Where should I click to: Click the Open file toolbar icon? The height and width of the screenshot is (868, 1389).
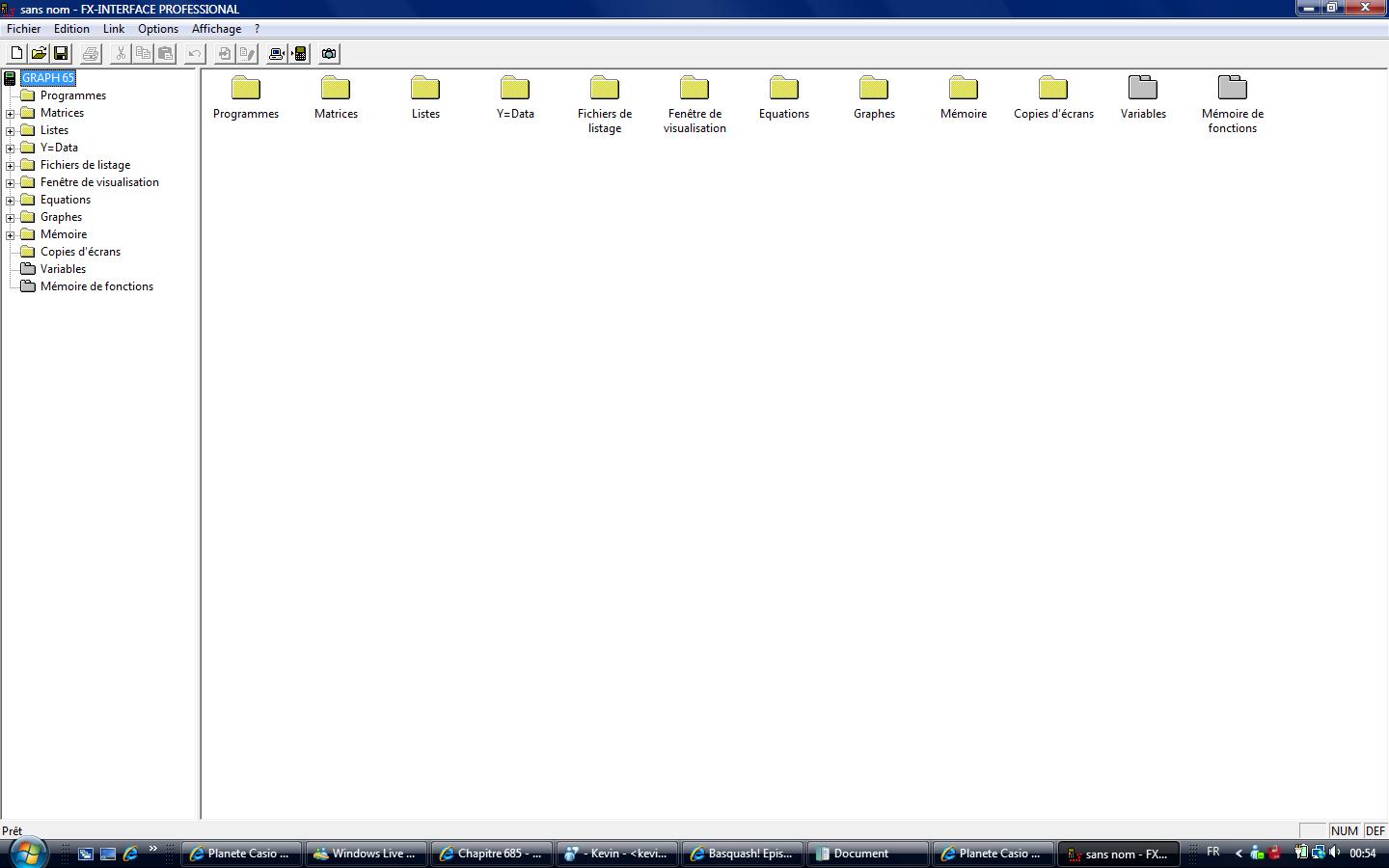pyautogui.click(x=39, y=54)
